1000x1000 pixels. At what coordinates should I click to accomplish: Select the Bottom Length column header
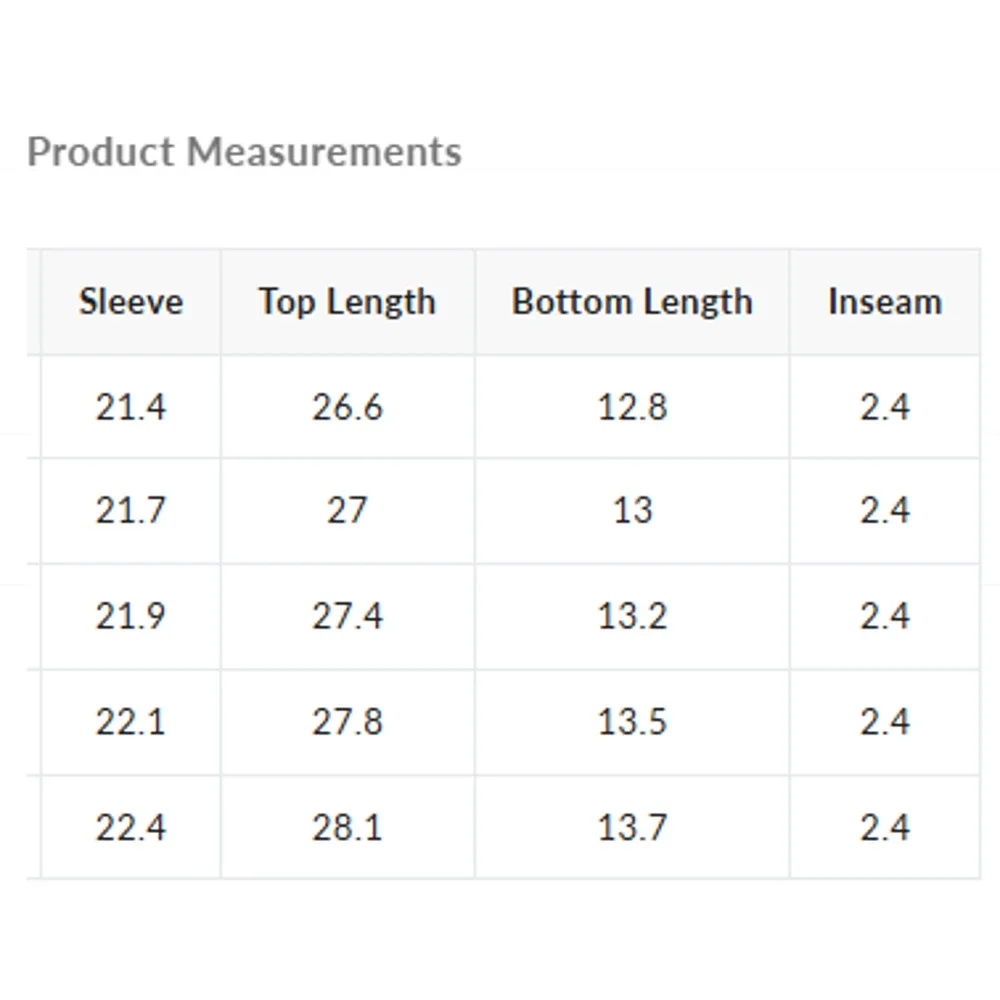pyautogui.click(x=632, y=302)
